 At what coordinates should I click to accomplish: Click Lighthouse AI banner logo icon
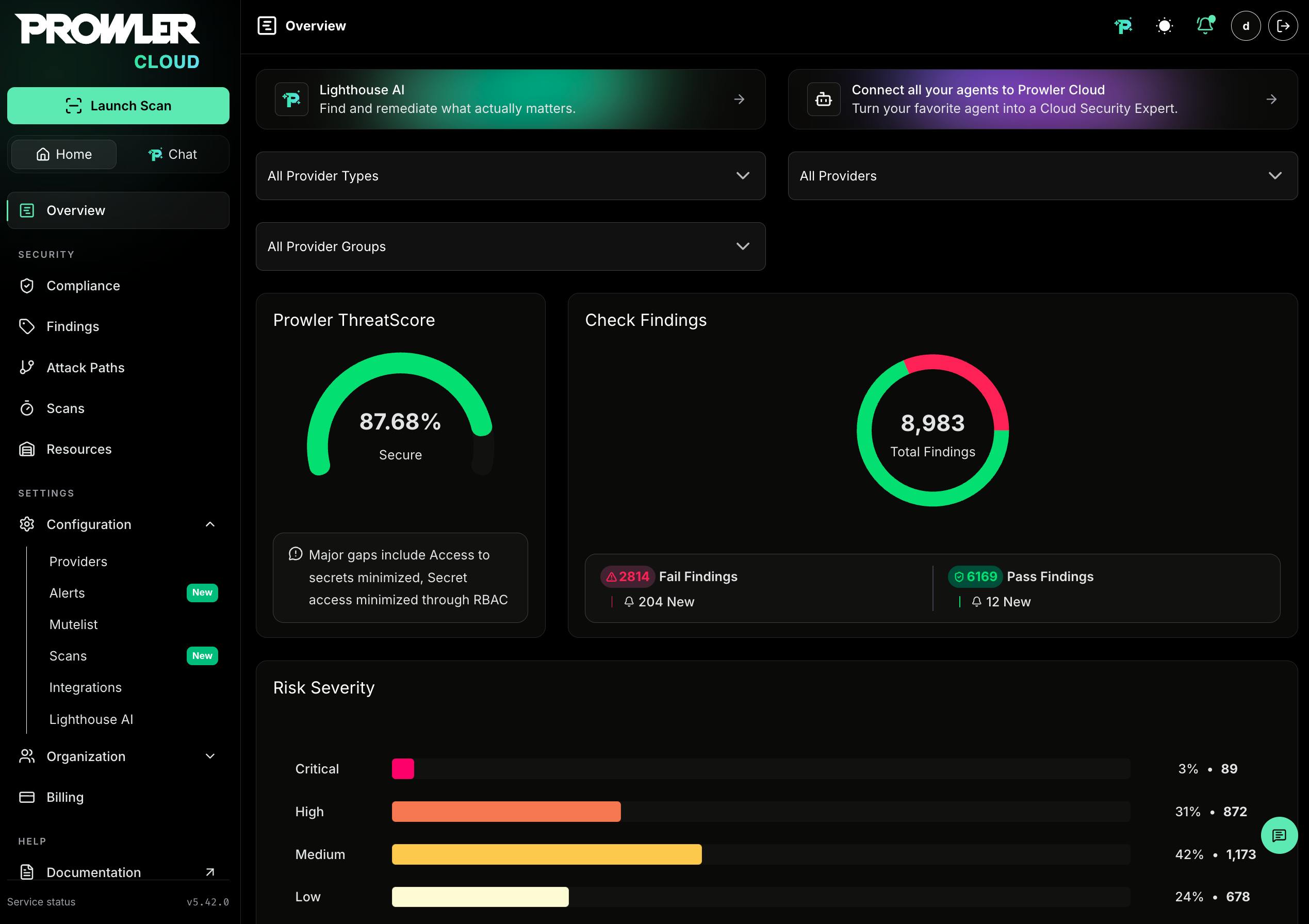[291, 99]
